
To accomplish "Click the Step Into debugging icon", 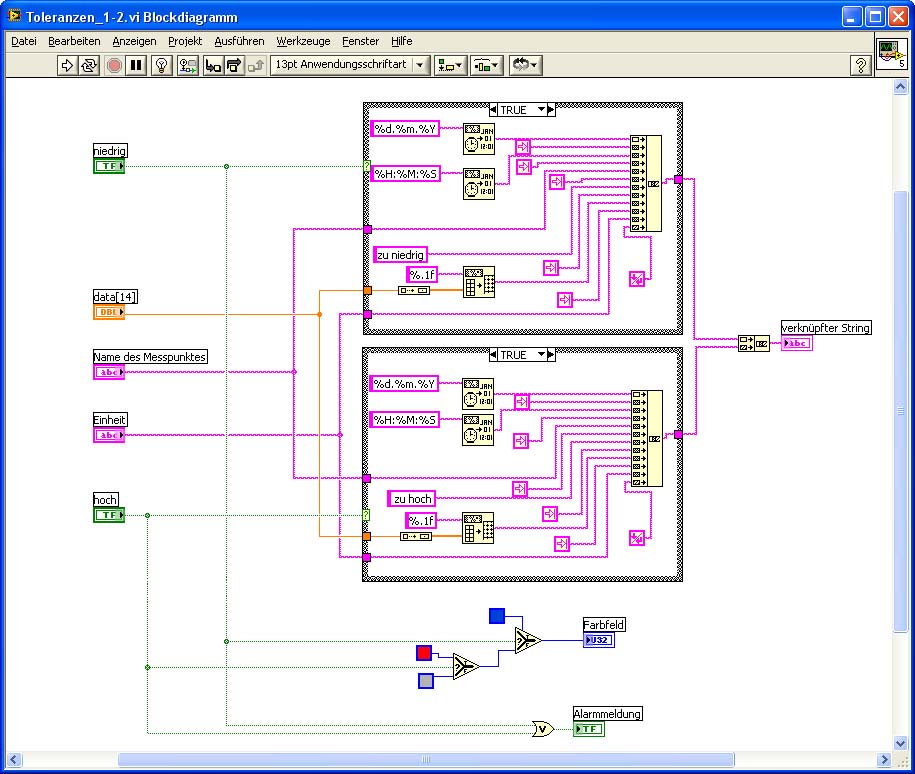I will 212,65.
